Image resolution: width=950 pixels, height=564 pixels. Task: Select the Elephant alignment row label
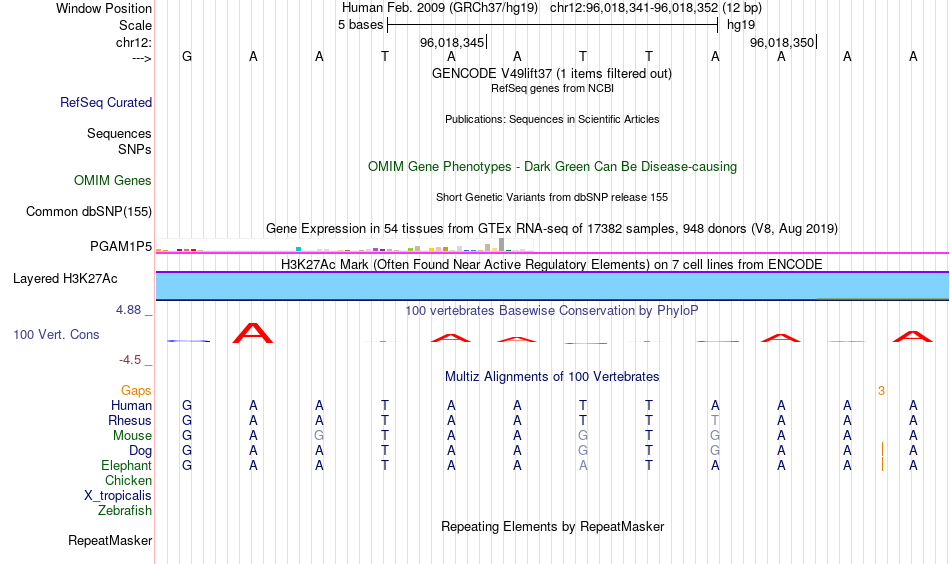[126, 465]
